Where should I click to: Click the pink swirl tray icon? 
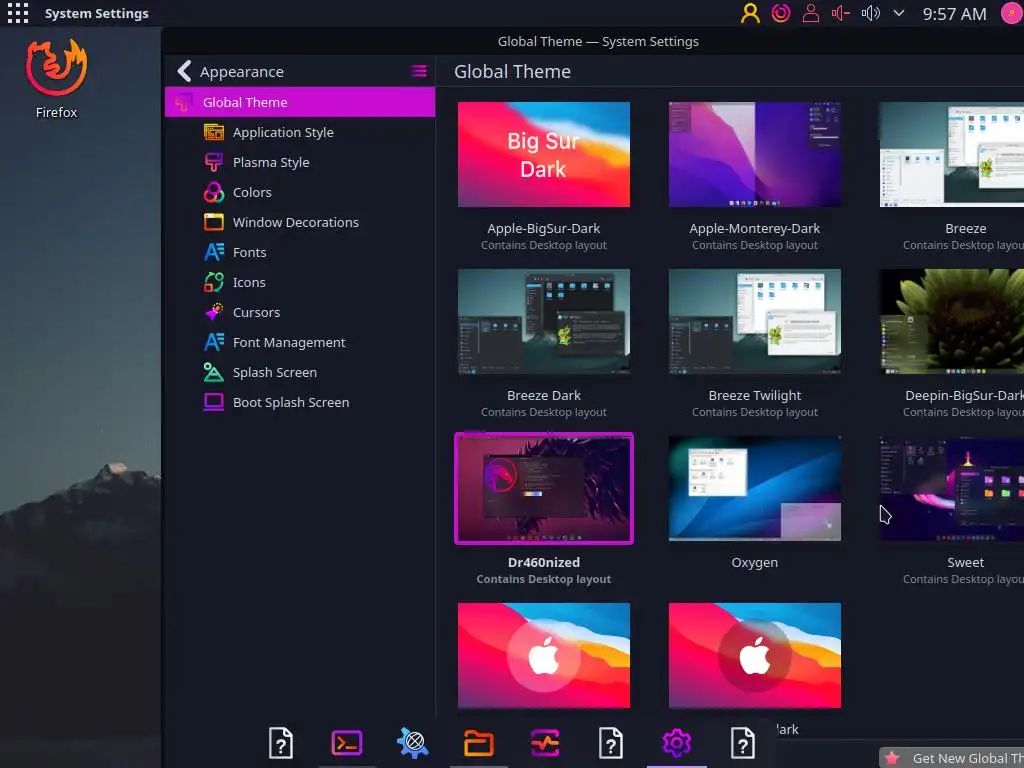coord(780,13)
